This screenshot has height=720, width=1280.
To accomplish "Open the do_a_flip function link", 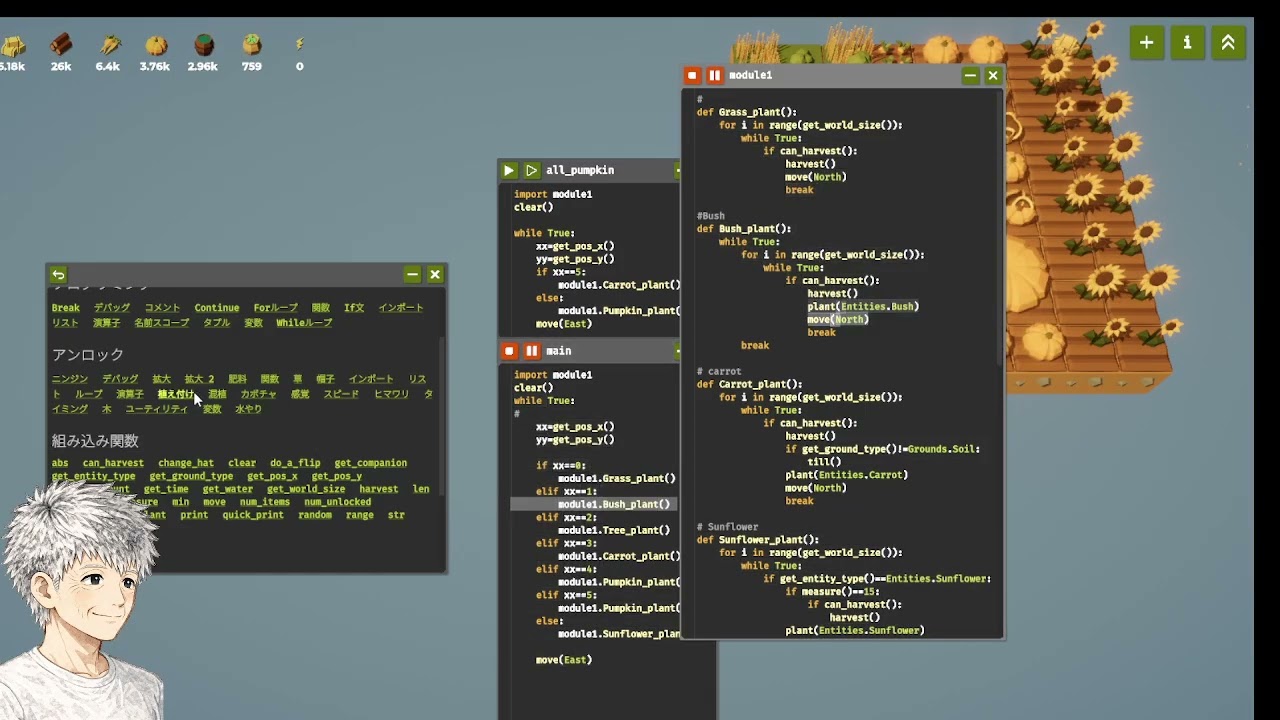I will (x=295, y=463).
